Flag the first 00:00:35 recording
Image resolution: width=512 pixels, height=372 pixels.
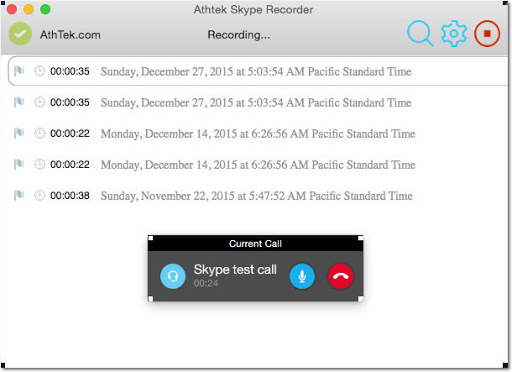point(19,71)
